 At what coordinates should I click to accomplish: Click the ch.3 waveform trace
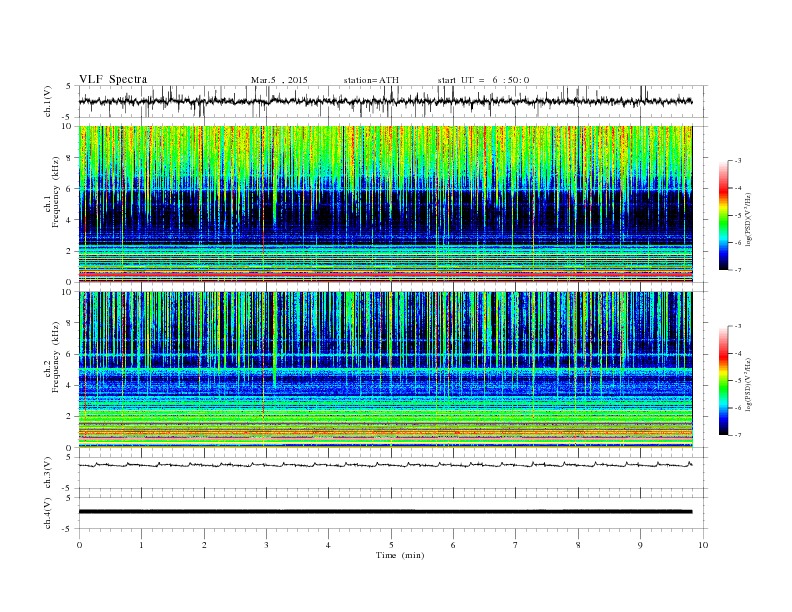pos(385,465)
